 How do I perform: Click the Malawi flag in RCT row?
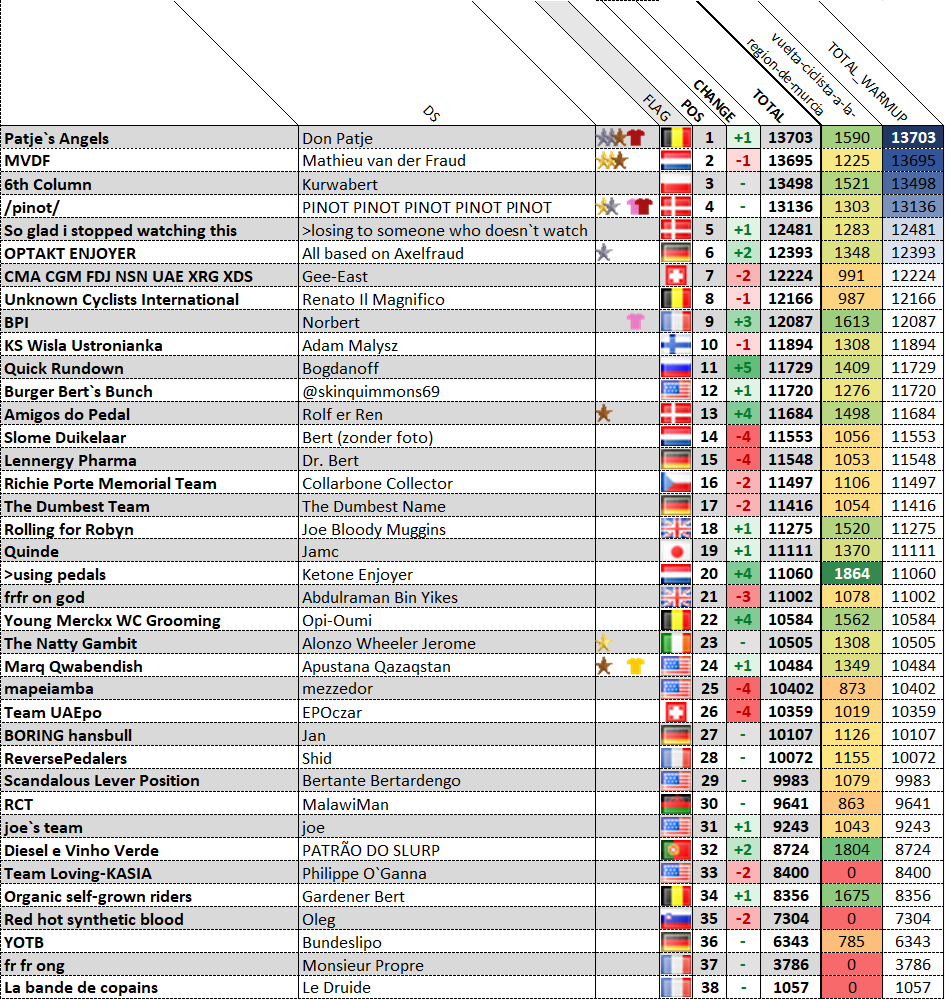[x=675, y=804]
